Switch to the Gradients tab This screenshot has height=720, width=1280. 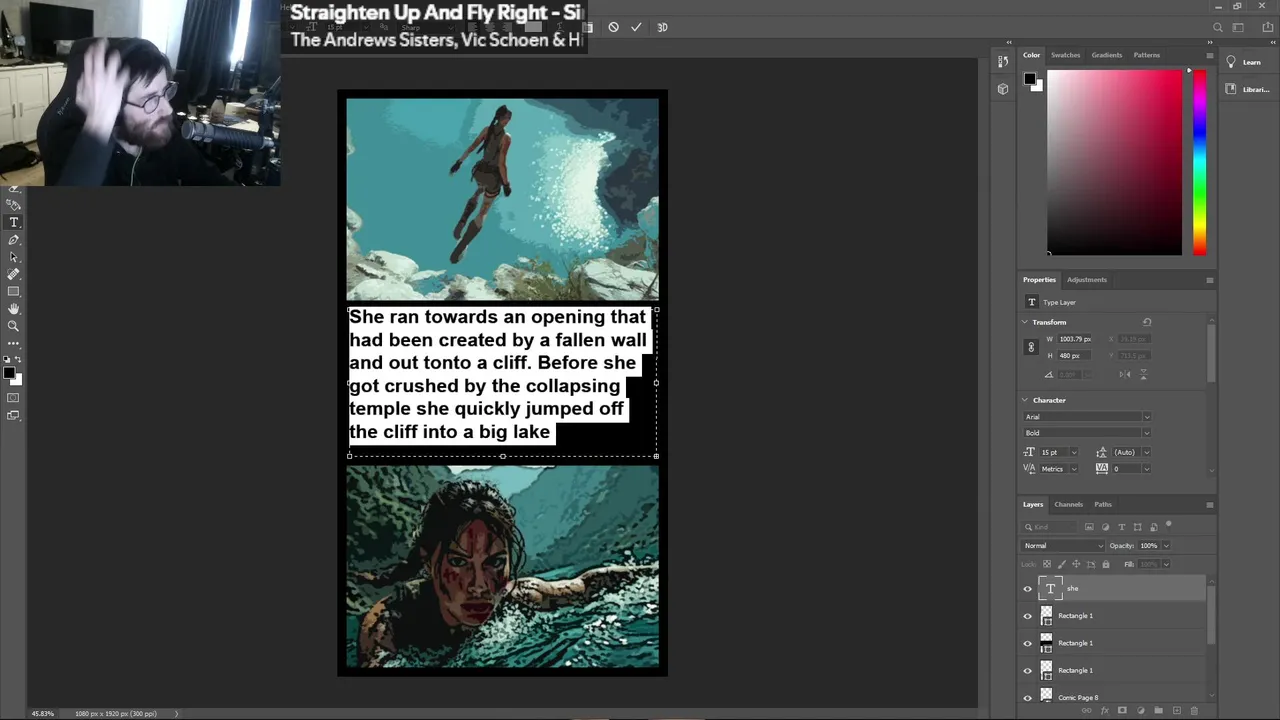[1107, 55]
